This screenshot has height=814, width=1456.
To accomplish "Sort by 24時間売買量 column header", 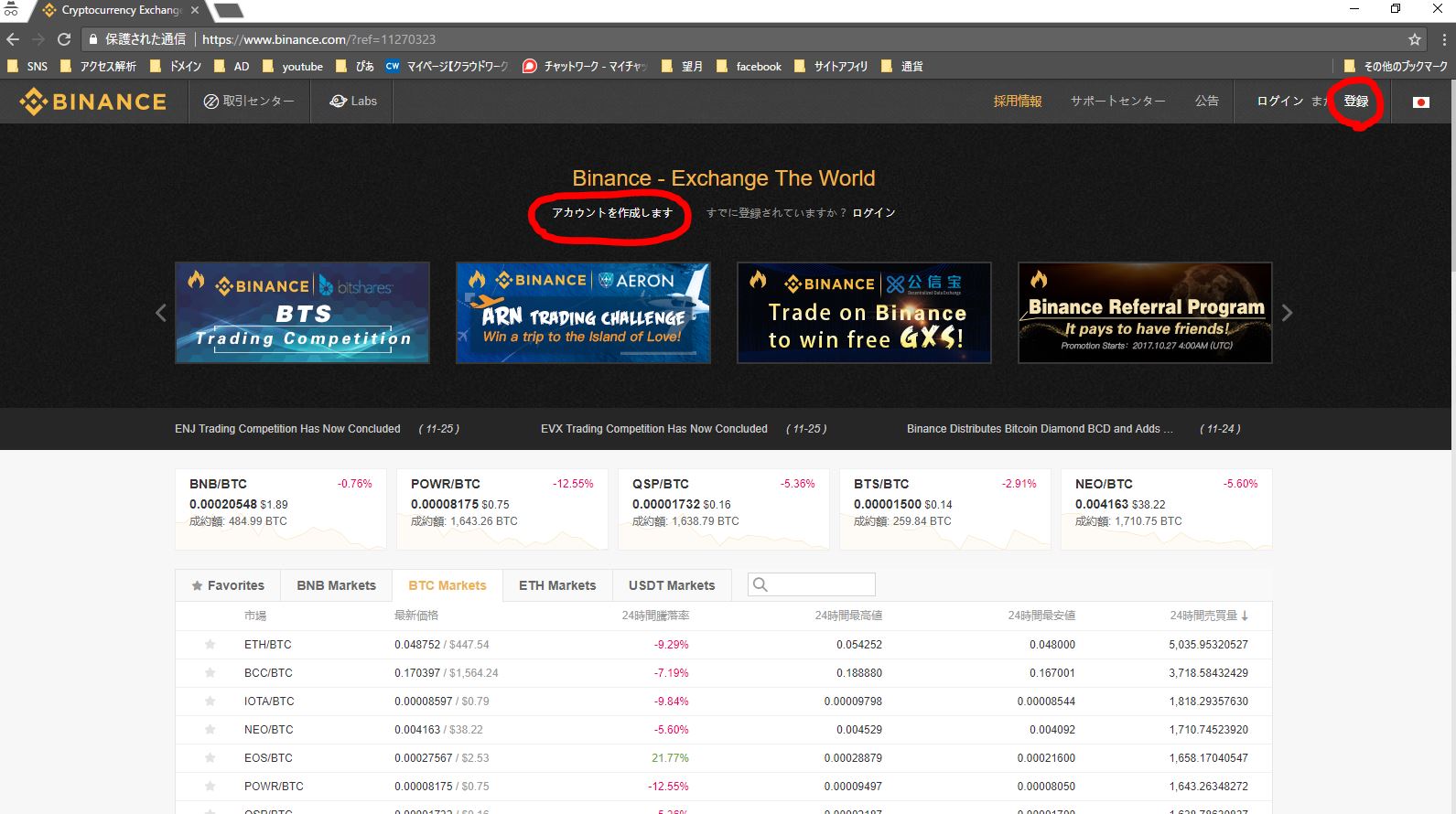I will (x=1209, y=616).
